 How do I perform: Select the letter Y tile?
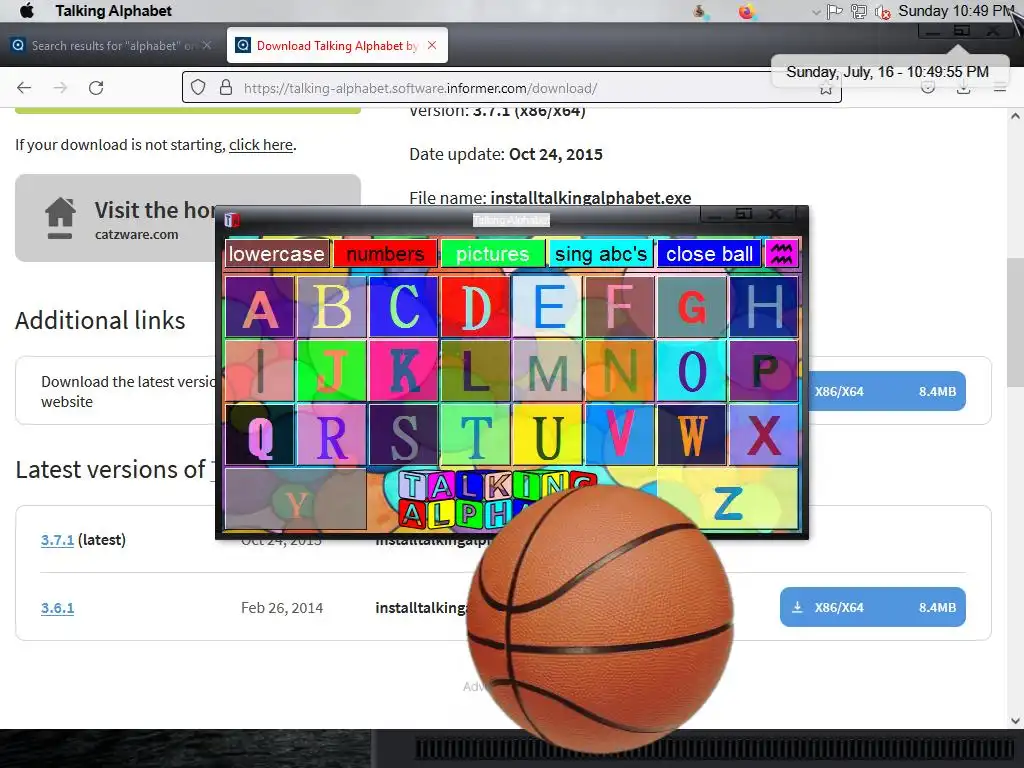[296, 498]
